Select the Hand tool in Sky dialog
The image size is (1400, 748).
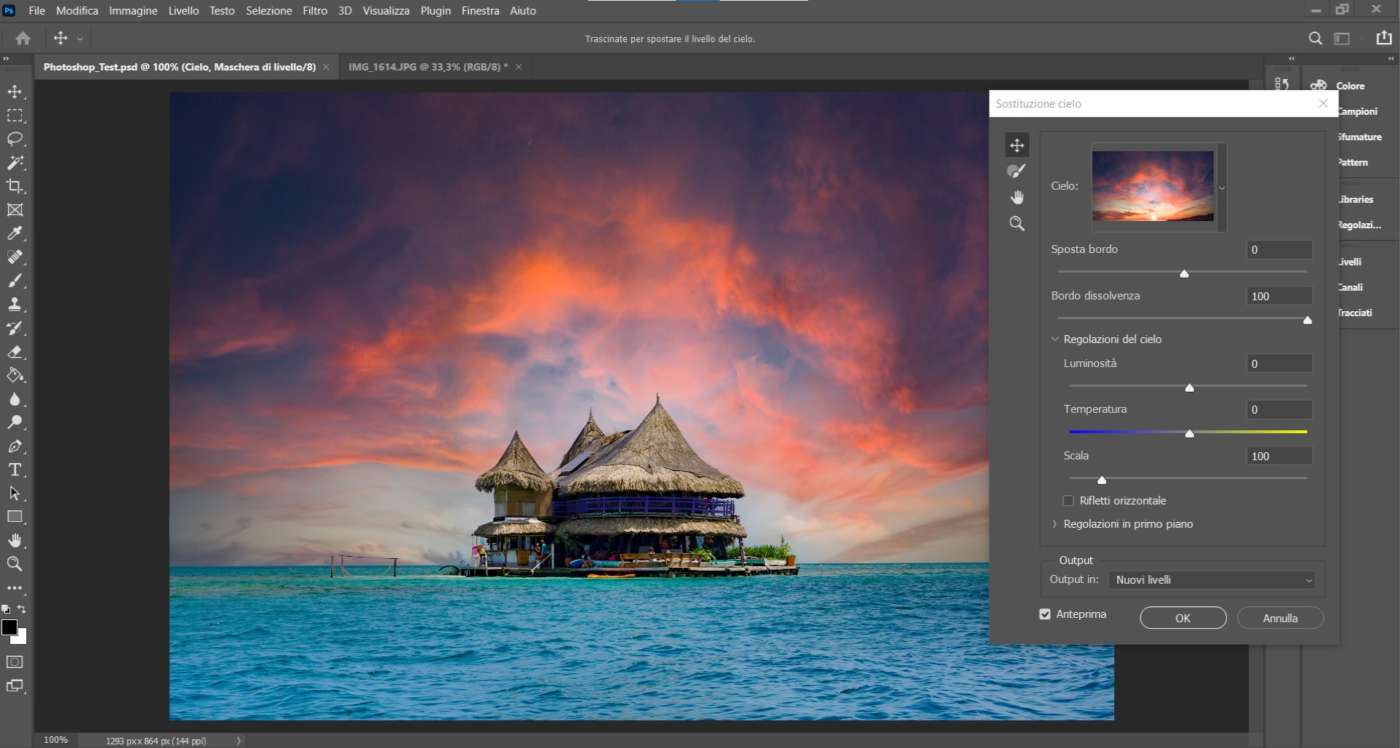pyautogui.click(x=1017, y=197)
